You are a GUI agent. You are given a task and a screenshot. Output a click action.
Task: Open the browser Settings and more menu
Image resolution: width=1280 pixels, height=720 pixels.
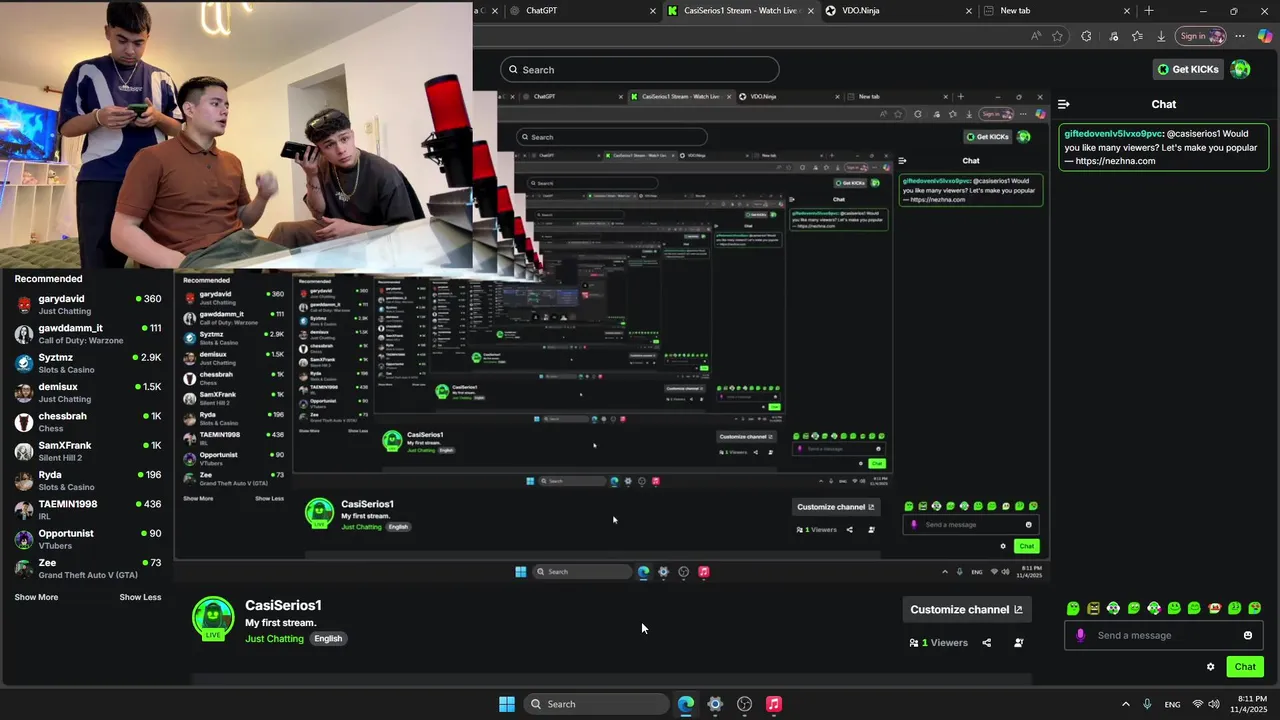[x=1240, y=36]
